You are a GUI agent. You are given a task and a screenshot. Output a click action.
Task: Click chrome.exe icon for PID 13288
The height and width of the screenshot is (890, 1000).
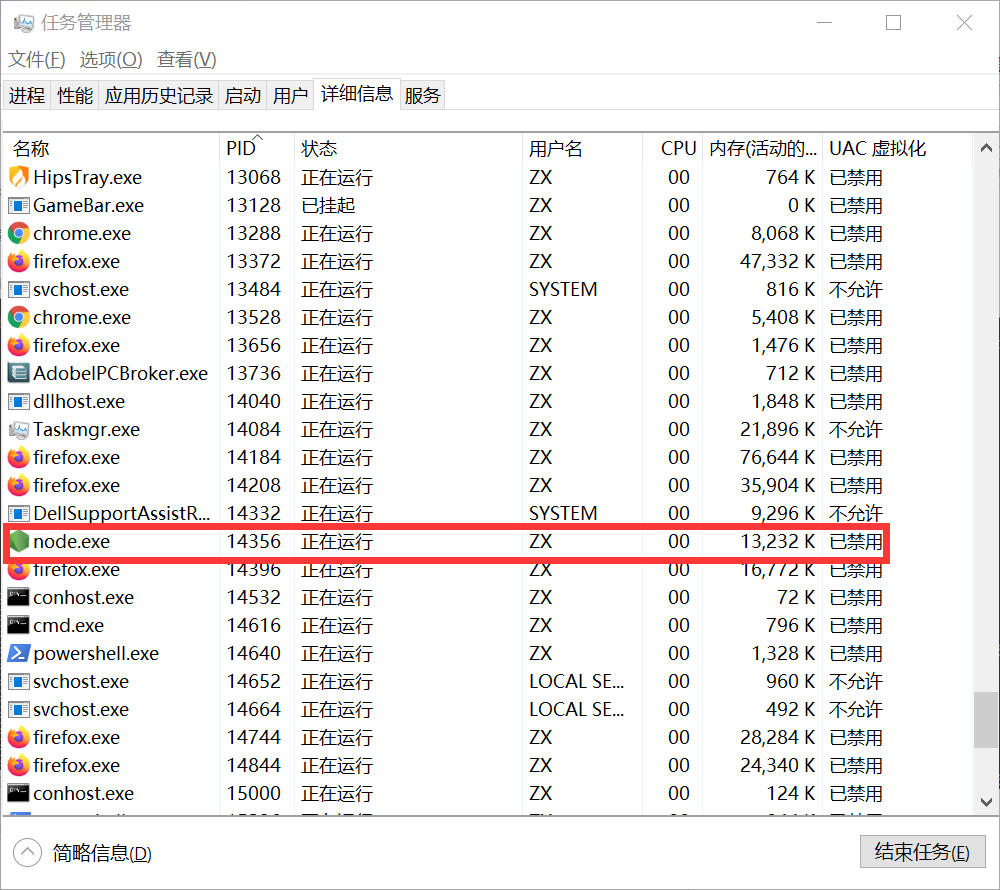point(18,233)
